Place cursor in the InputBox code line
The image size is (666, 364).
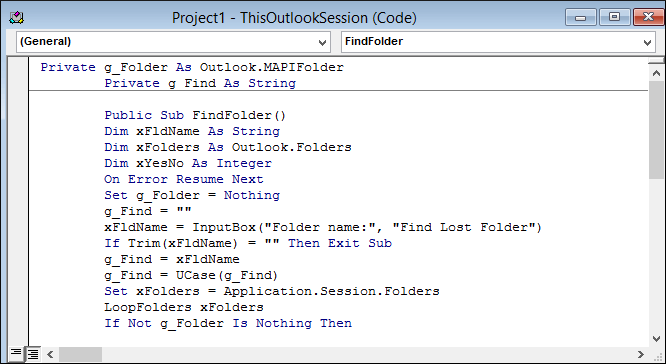click(323, 227)
